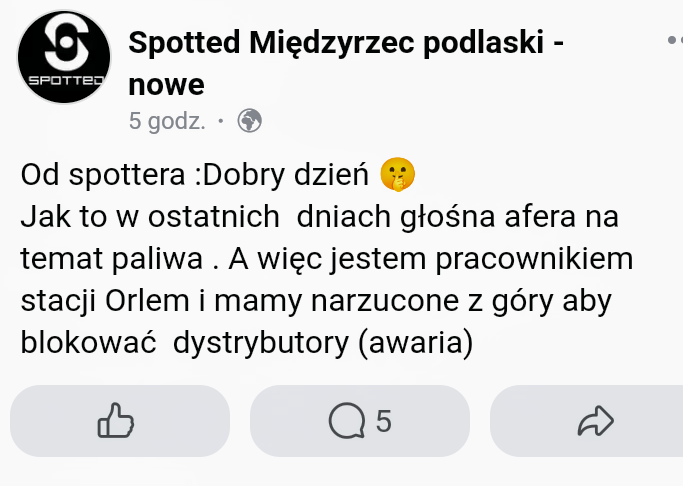Open comments via the speech bubble icon

click(347, 421)
